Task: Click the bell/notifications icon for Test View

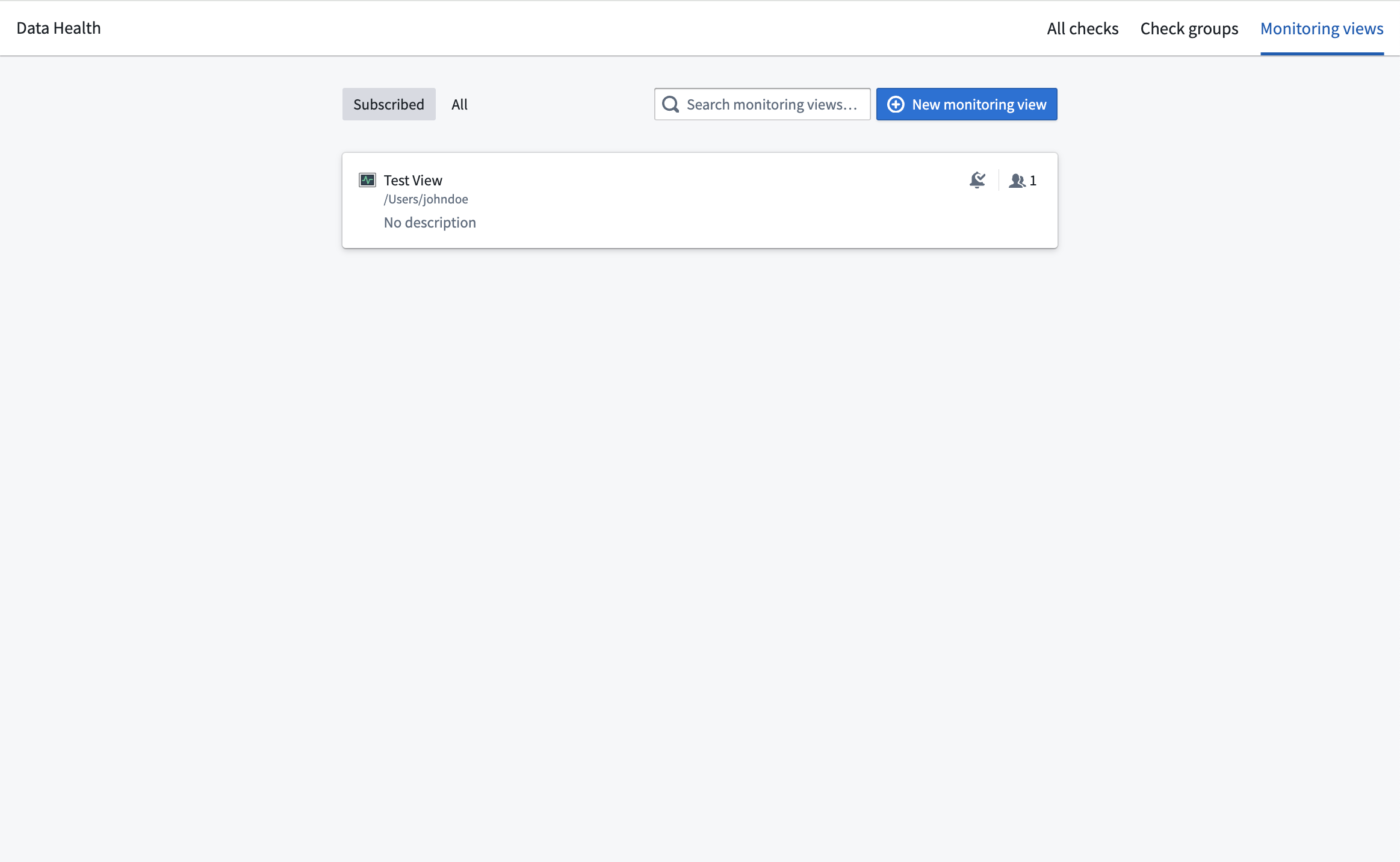Action: [977, 180]
